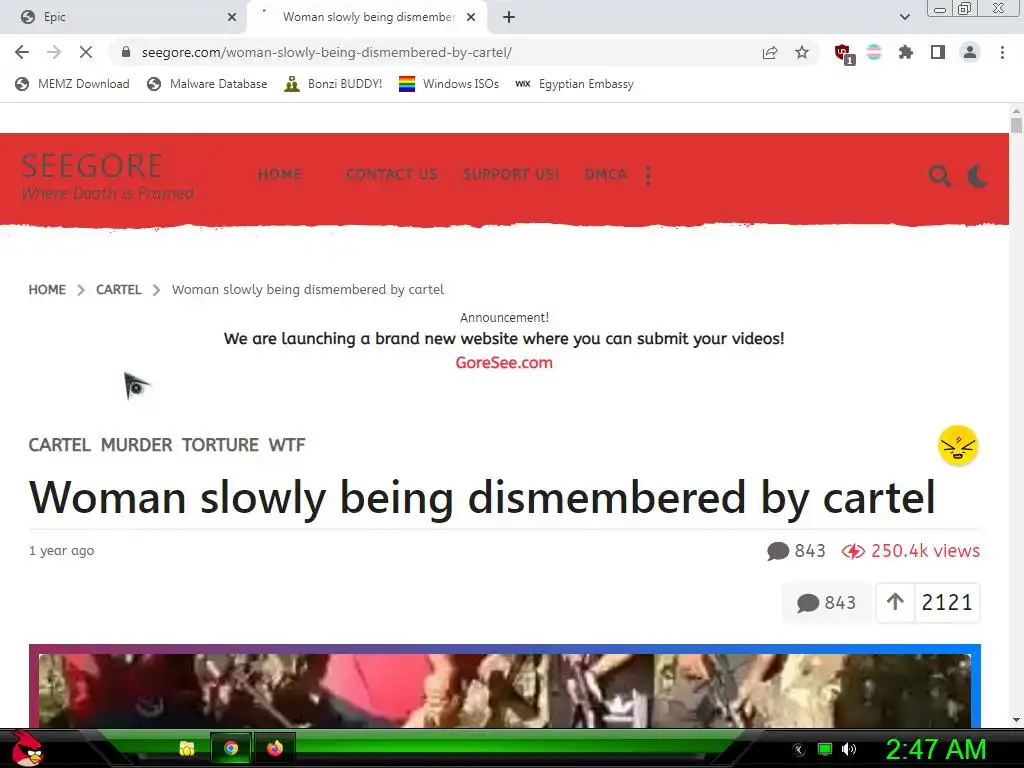Open the Extensions puzzle piece menu
Viewport: 1024px width, 768px height.
pyautogui.click(x=906, y=52)
